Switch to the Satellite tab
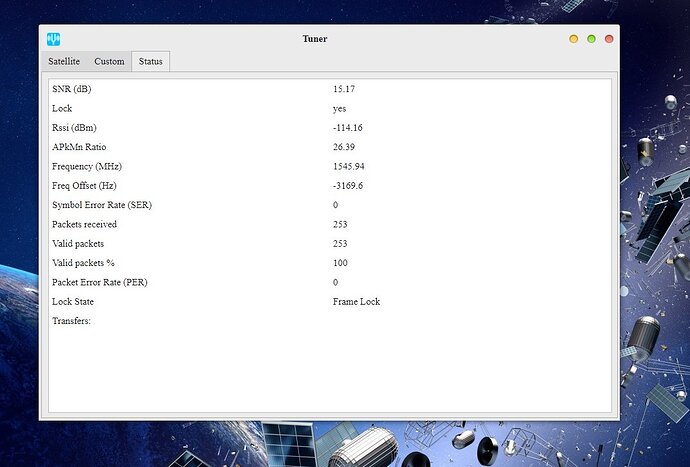 pos(64,61)
